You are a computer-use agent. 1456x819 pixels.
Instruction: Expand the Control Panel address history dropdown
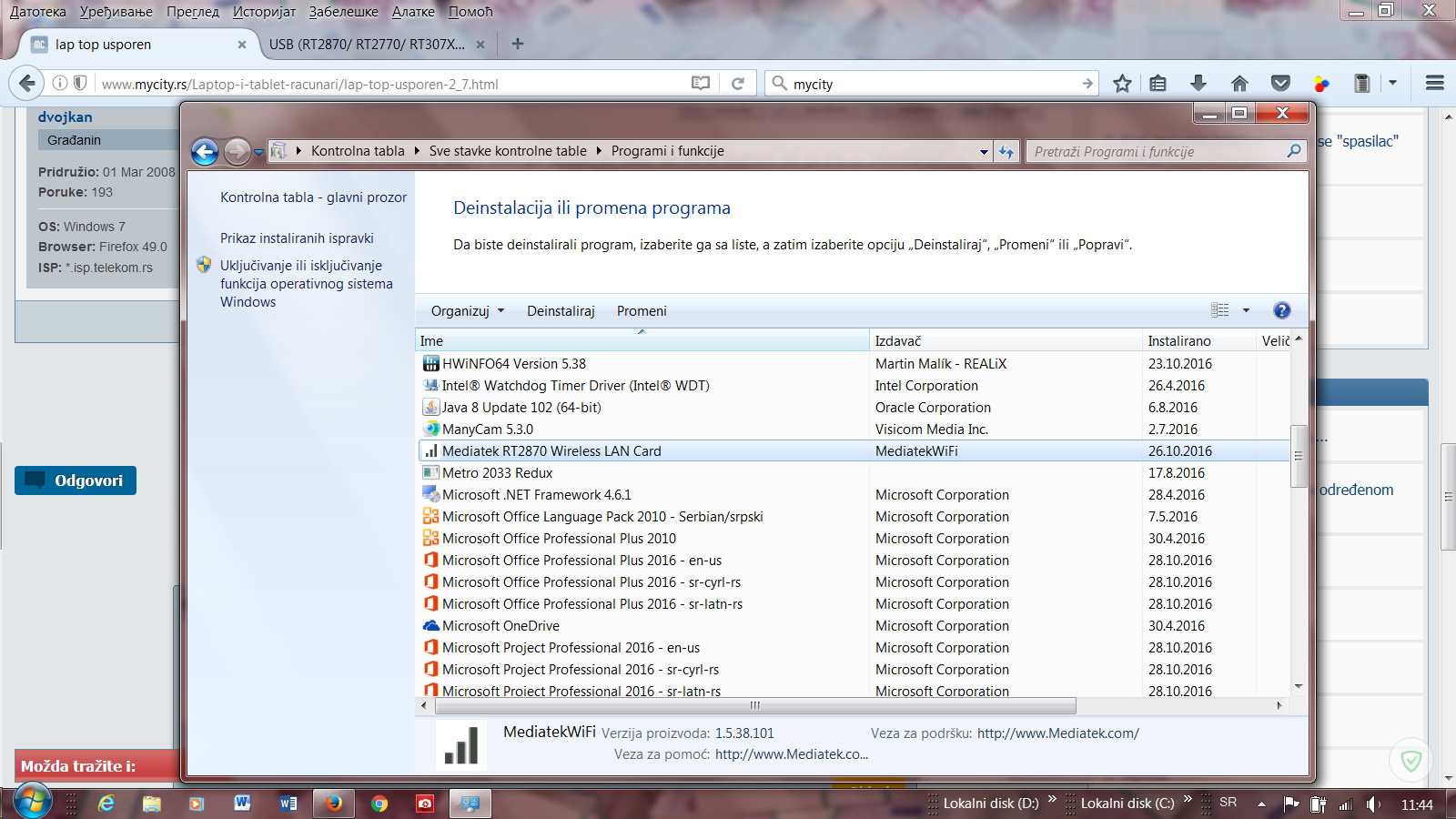pyautogui.click(x=984, y=152)
